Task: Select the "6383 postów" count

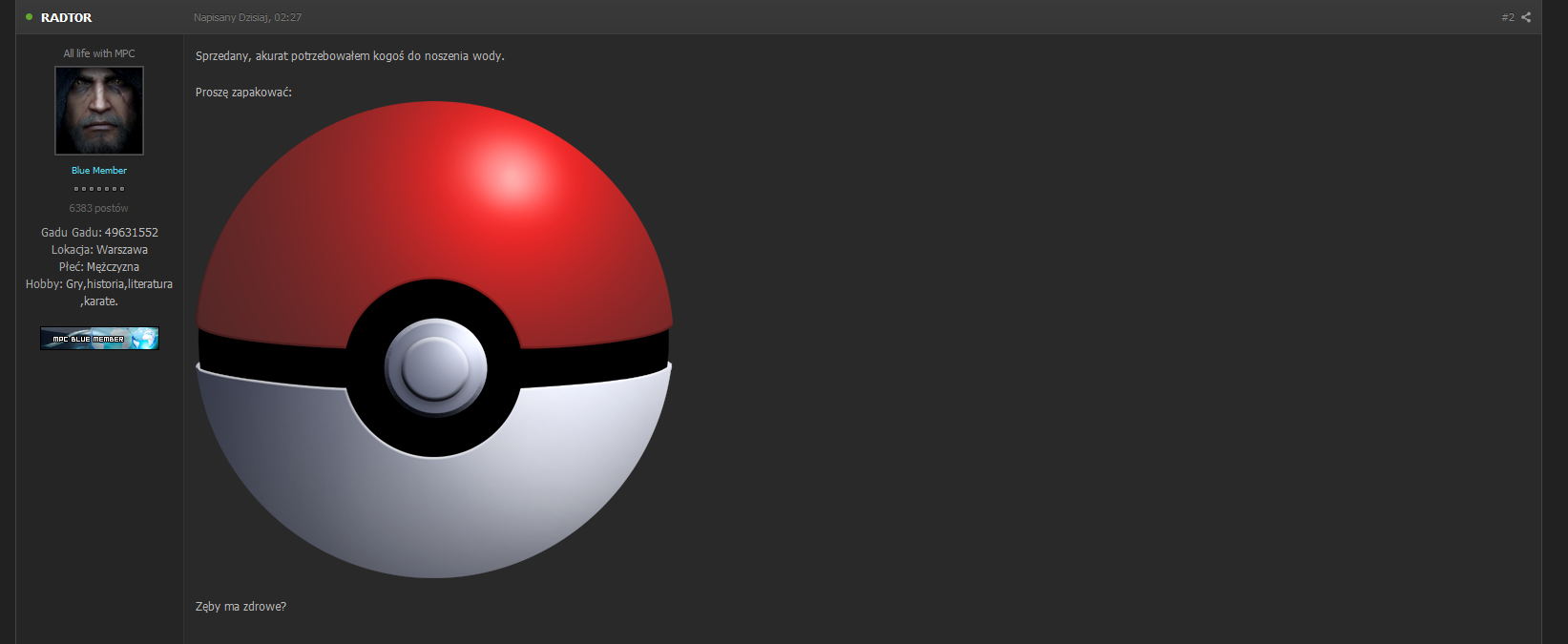Action: tap(98, 208)
